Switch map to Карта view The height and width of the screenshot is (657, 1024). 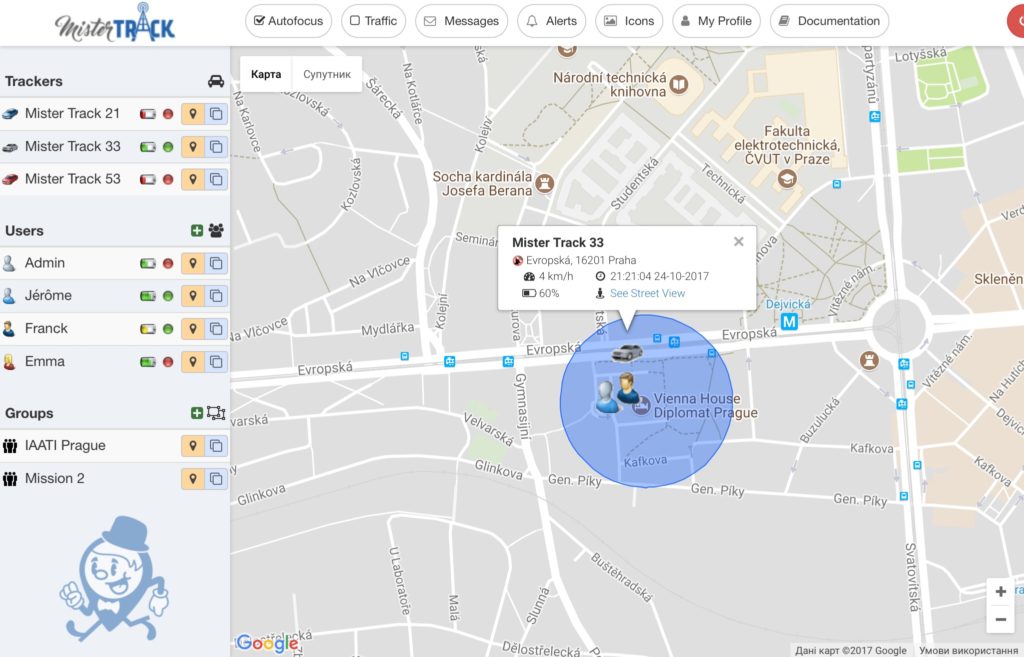266,74
